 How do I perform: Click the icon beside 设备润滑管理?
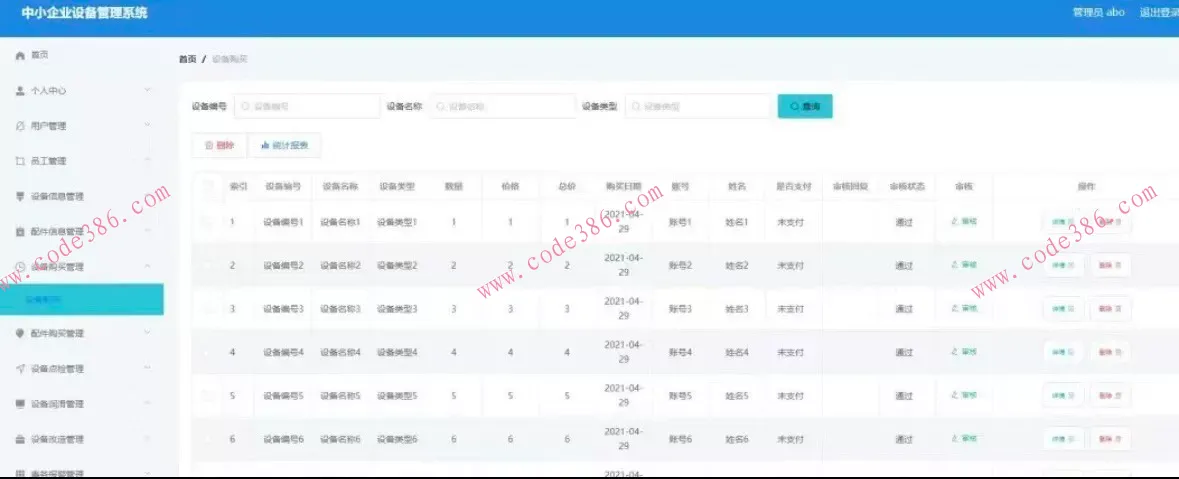pyautogui.click(x=20, y=404)
